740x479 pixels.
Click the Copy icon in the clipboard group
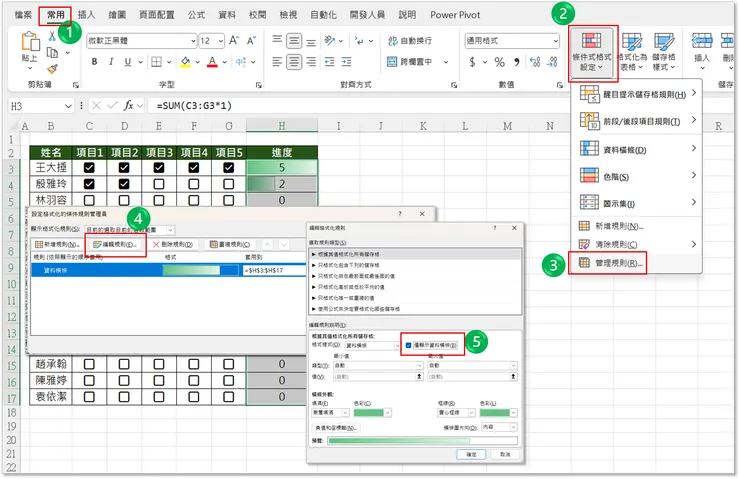(x=52, y=52)
